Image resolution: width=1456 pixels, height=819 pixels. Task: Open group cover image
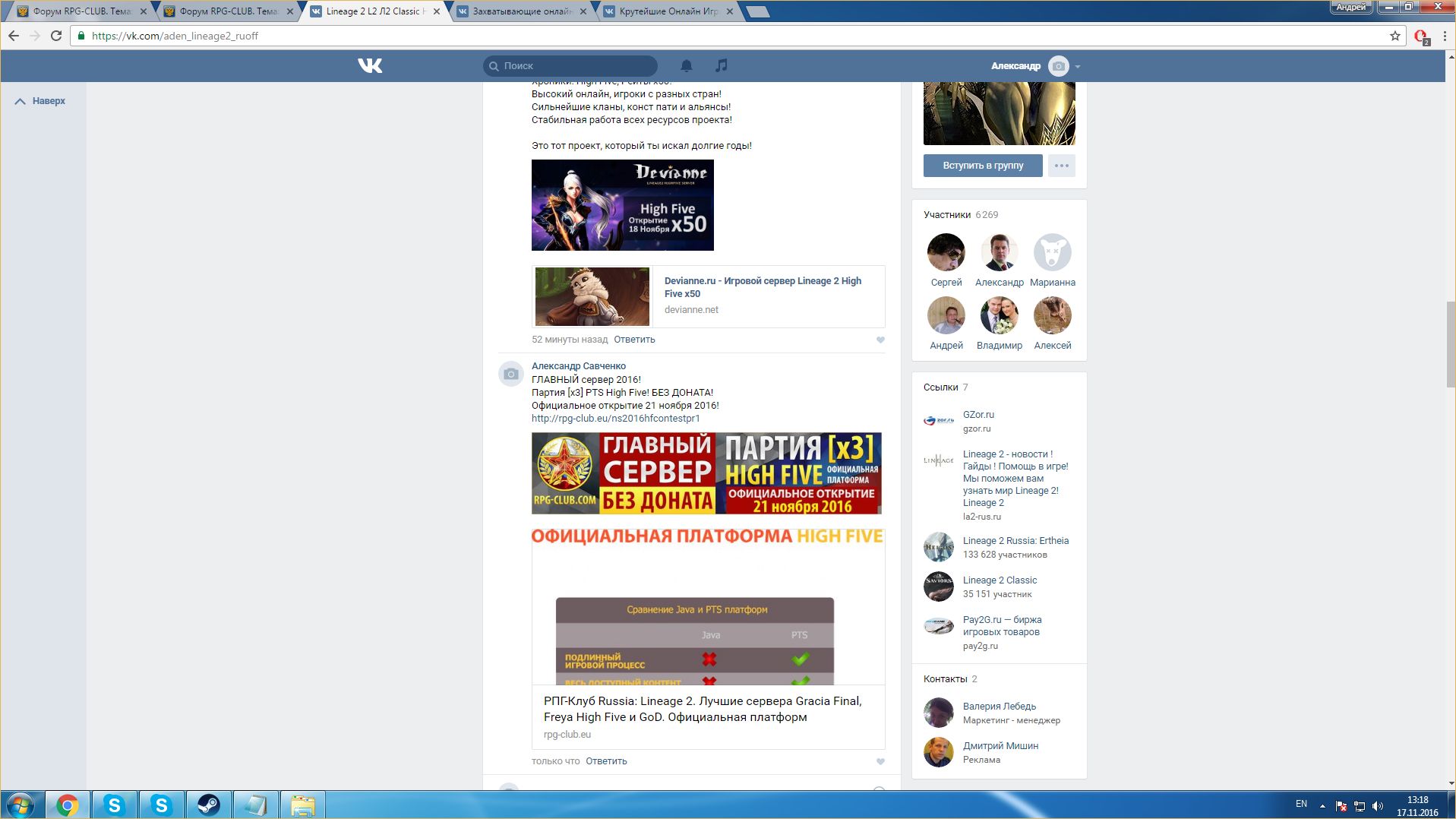click(1000, 113)
